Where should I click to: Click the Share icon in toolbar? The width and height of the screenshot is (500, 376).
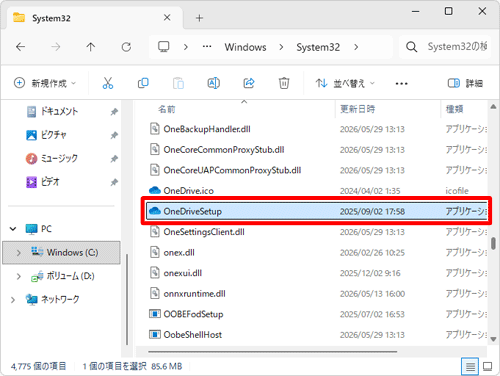pyautogui.click(x=249, y=83)
